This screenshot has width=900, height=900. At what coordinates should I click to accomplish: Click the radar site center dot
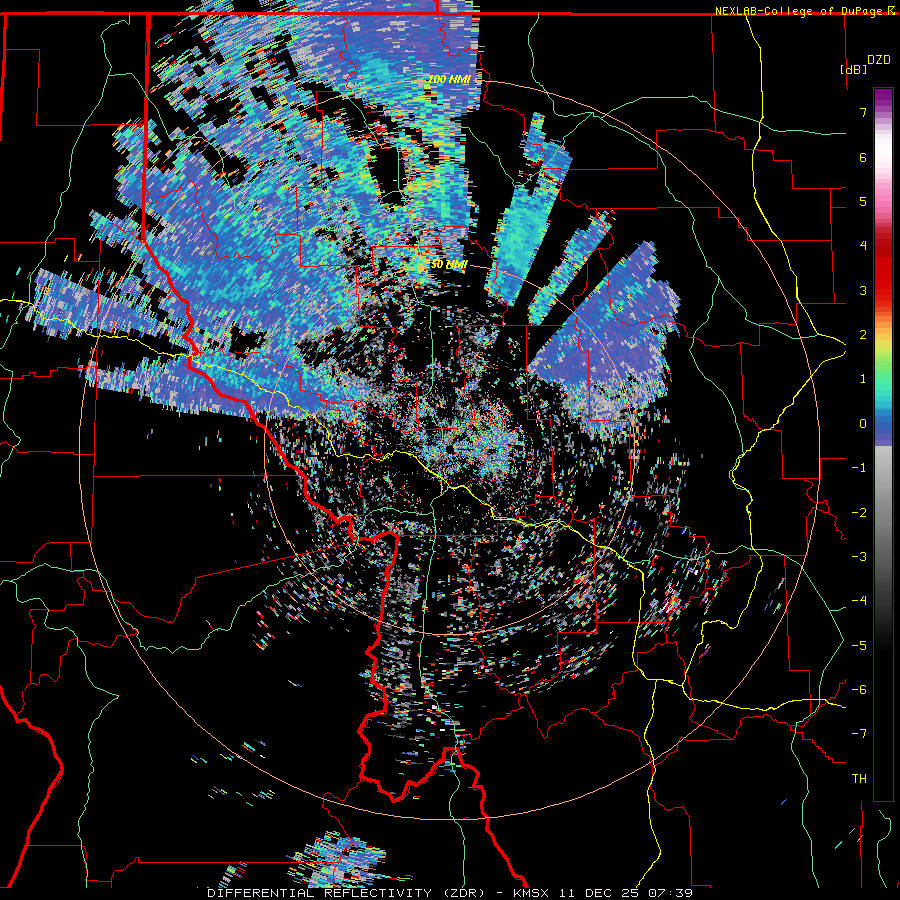(x=449, y=448)
